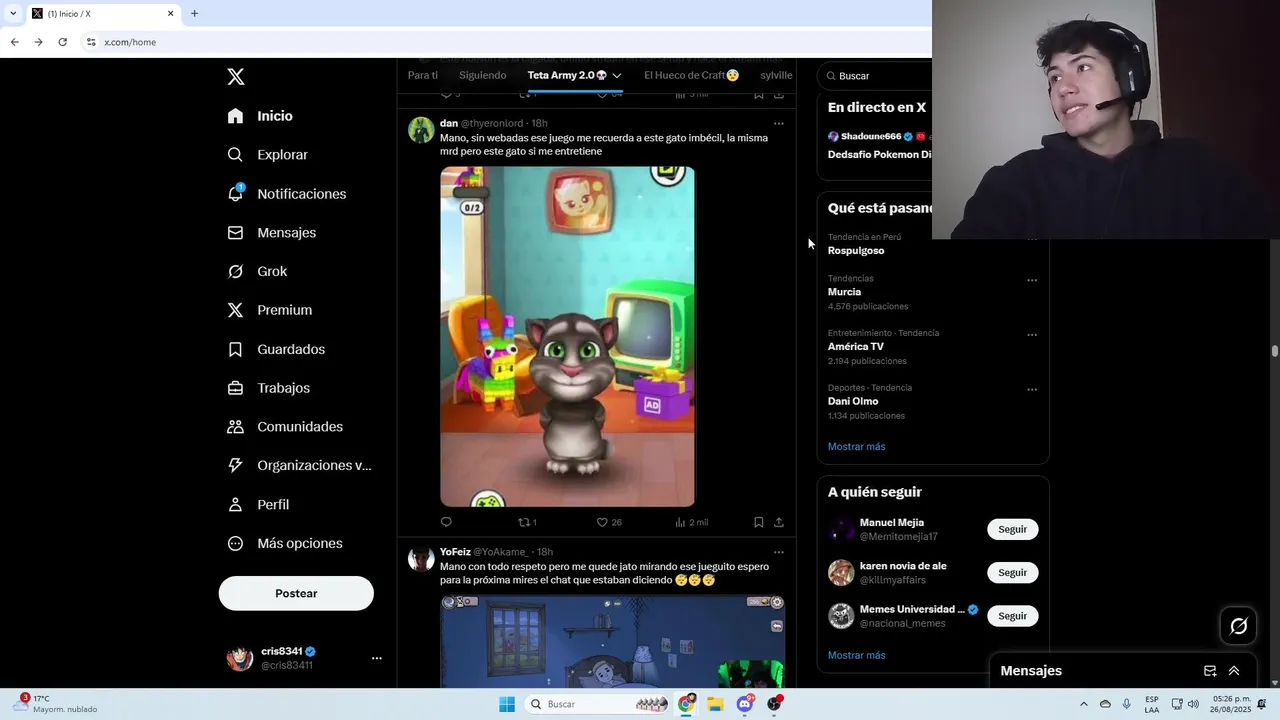Open Premium X icon in sidebar

(235, 310)
